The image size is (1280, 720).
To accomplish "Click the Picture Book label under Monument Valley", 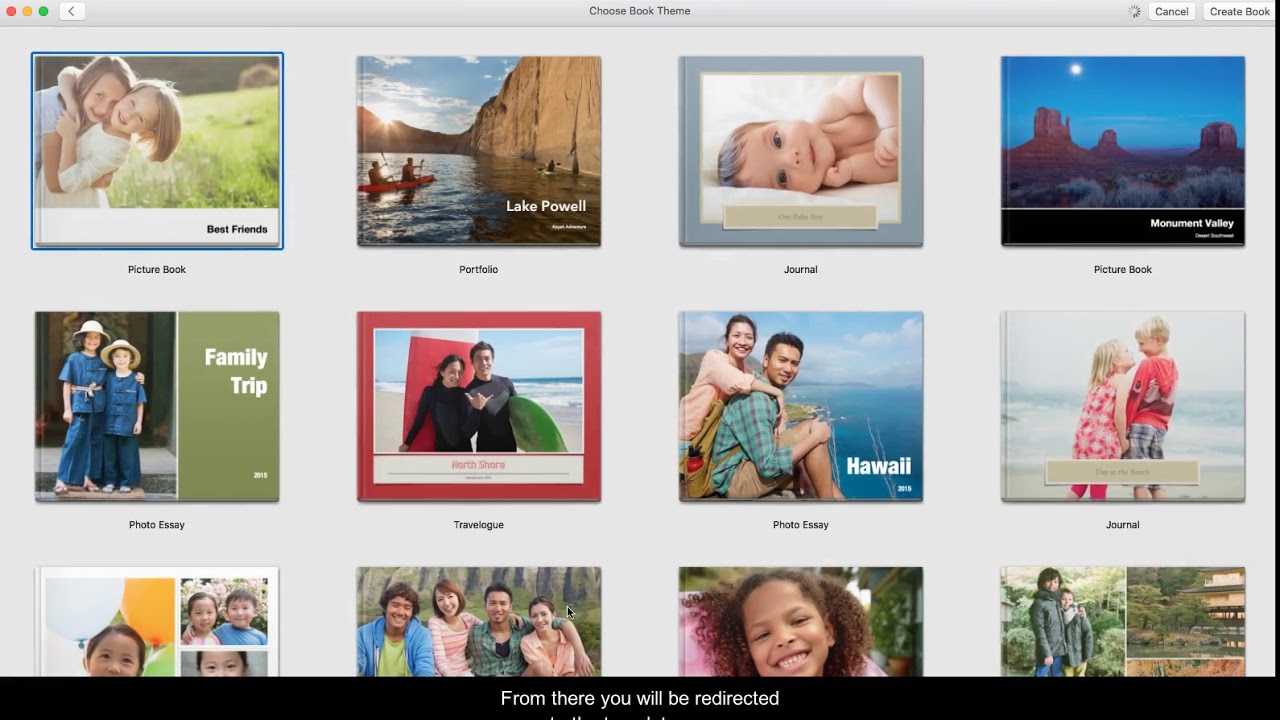I will tap(1123, 270).
